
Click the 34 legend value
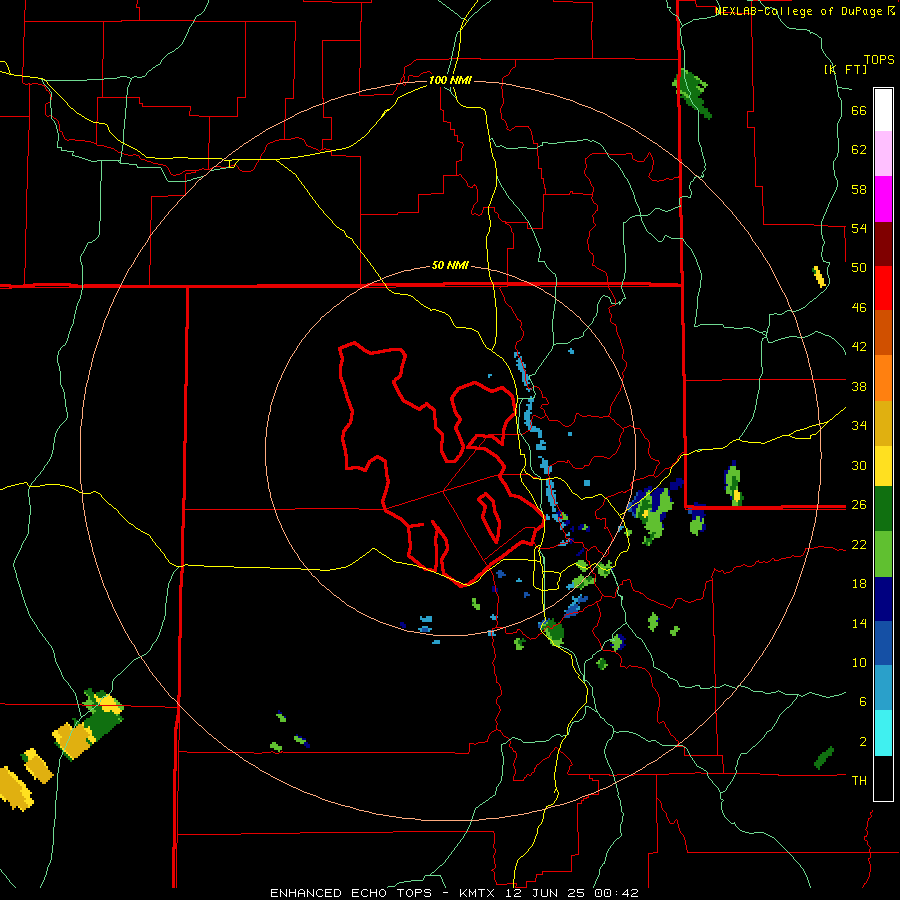click(859, 426)
